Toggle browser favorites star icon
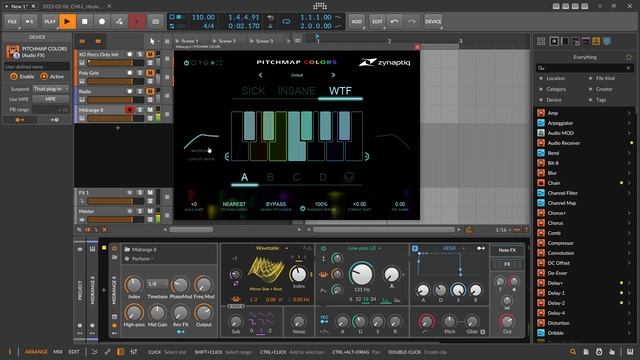This screenshot has height=360, width=640. coord(629,57)
